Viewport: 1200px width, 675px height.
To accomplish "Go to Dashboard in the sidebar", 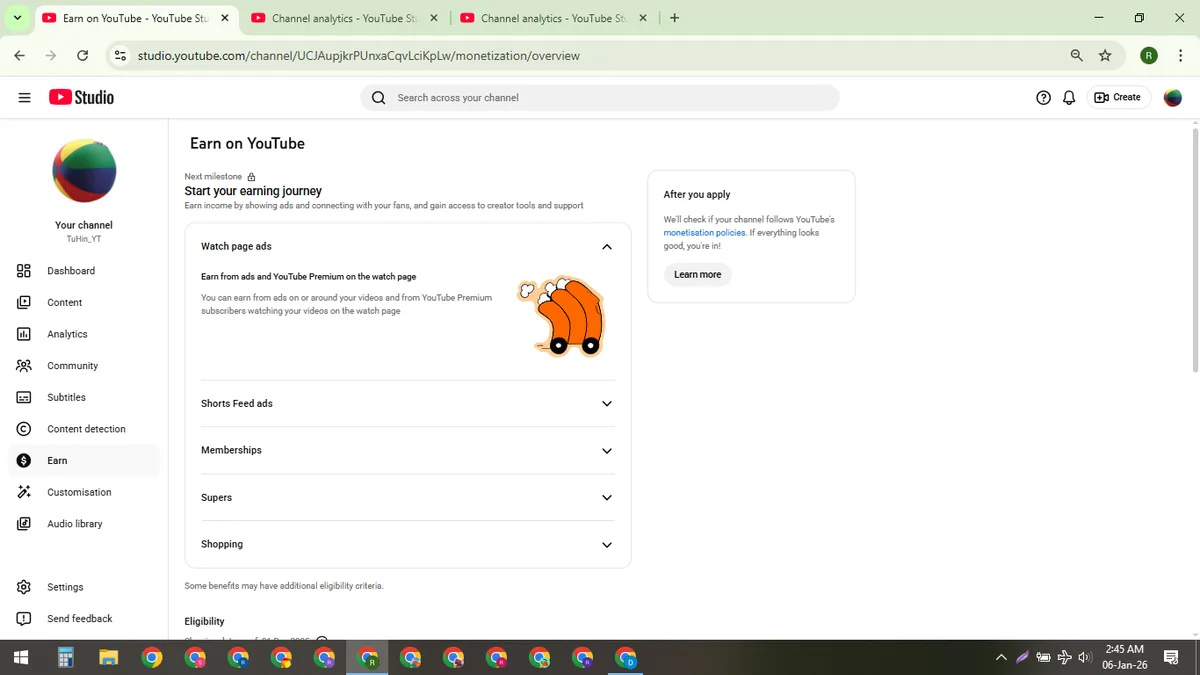I will coord(84,271).
